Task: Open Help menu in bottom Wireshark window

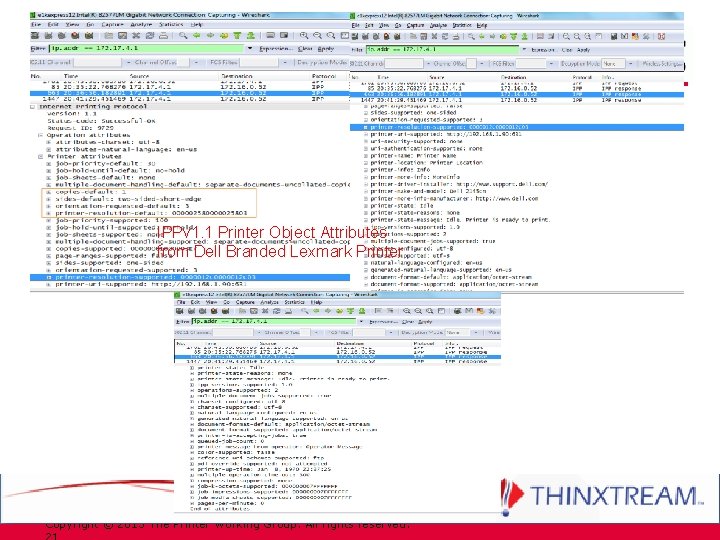Action: pos(316,302)
